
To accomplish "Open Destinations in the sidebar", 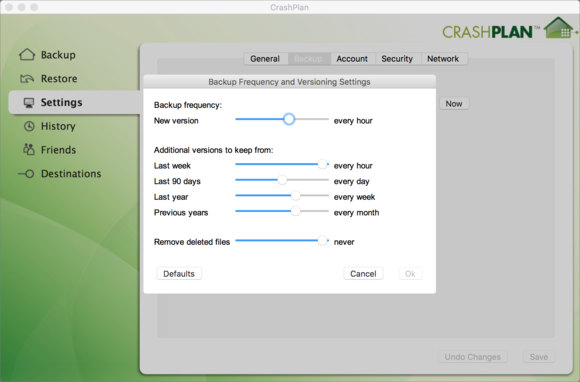I will click(71, 173).
